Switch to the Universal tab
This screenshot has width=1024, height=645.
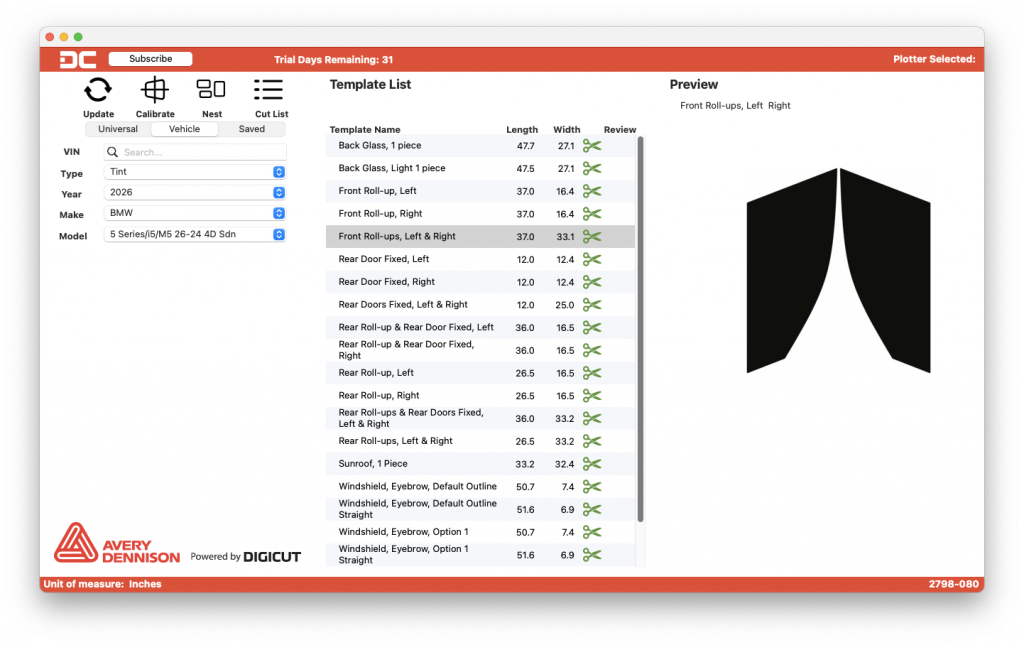point(118,129)
